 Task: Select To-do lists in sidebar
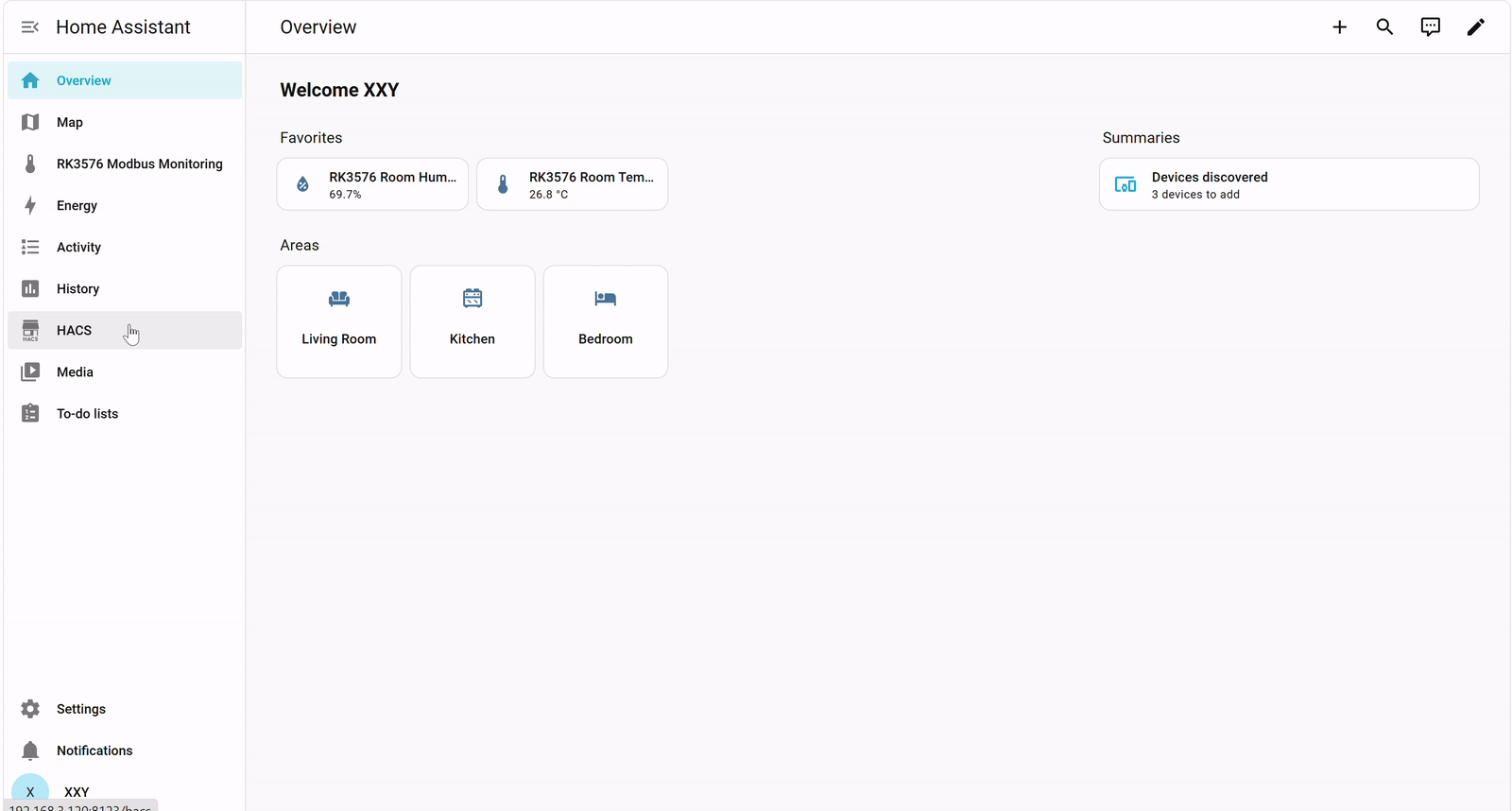[x=125, y=413]
